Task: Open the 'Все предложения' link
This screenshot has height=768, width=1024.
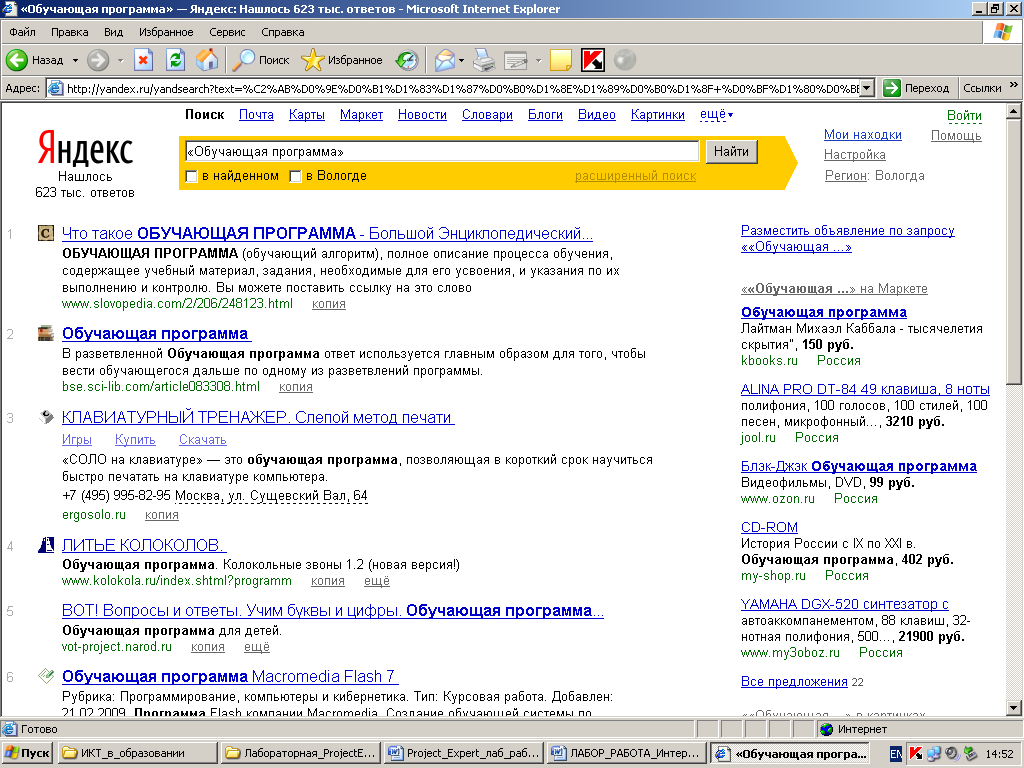Action: (x=794, y=681)
